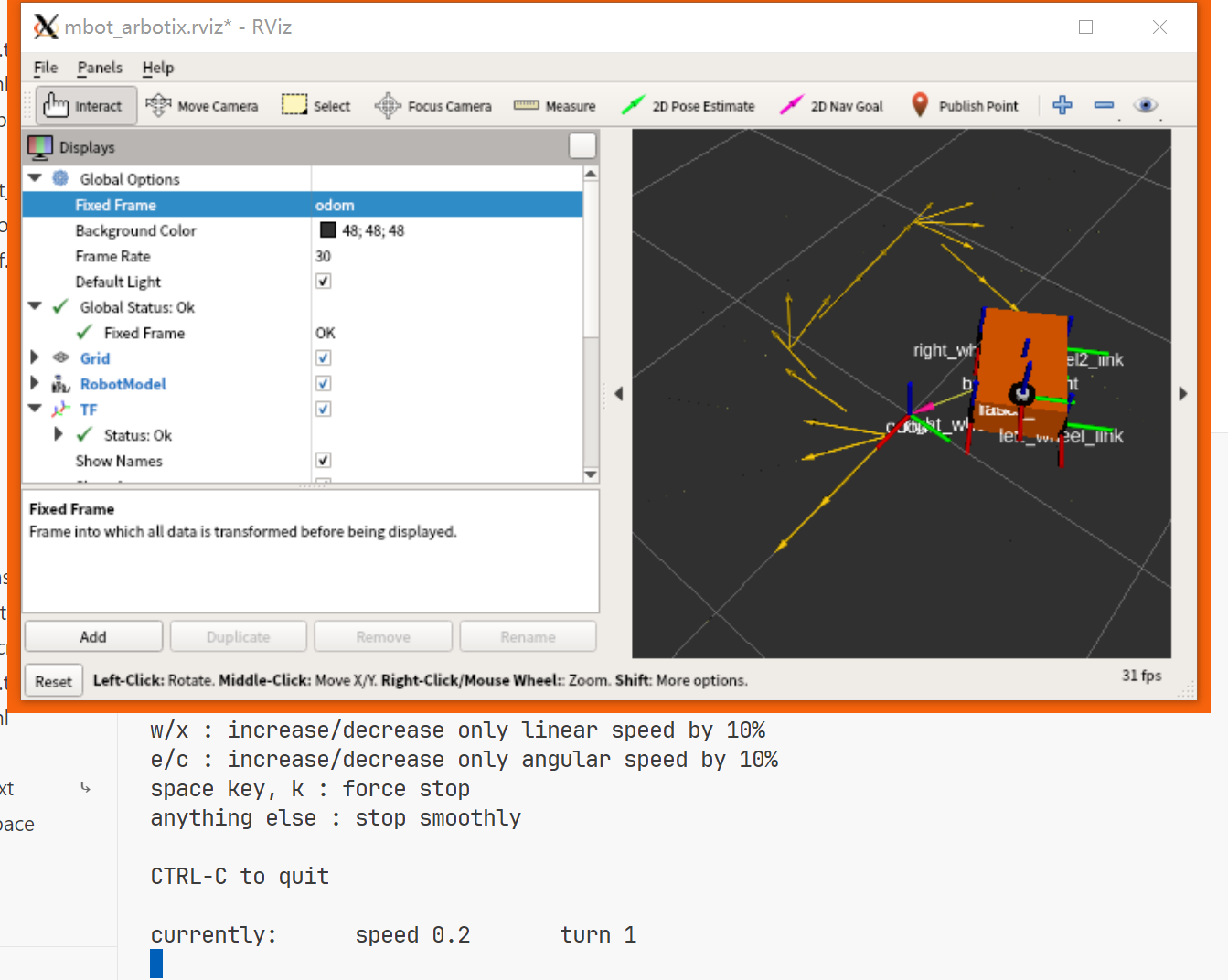Toggle the TF display checkbox
This screenshot has height=980, width=1228.
point(323,409)
